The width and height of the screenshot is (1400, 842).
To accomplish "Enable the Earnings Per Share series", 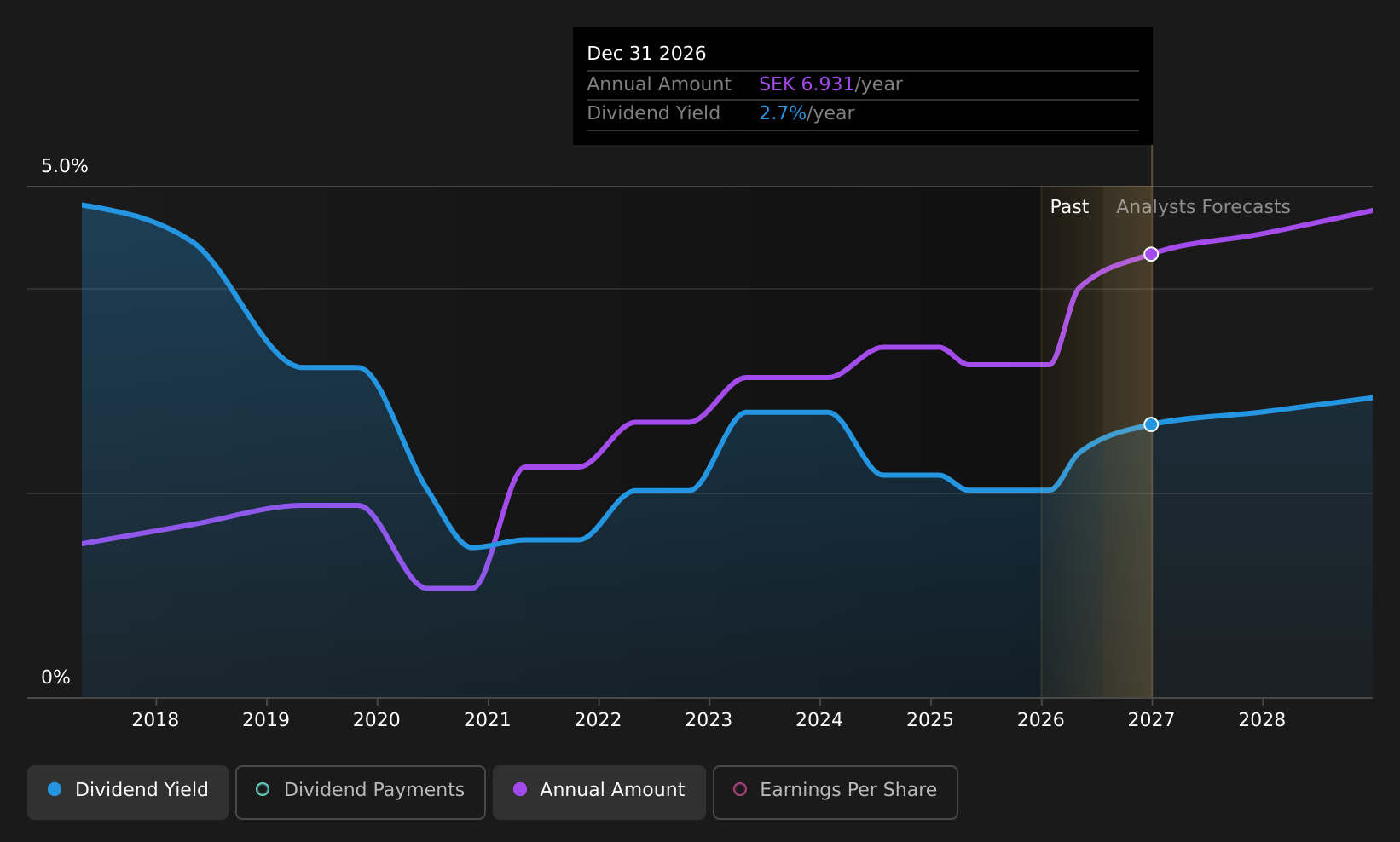I will tap(836, 792).
